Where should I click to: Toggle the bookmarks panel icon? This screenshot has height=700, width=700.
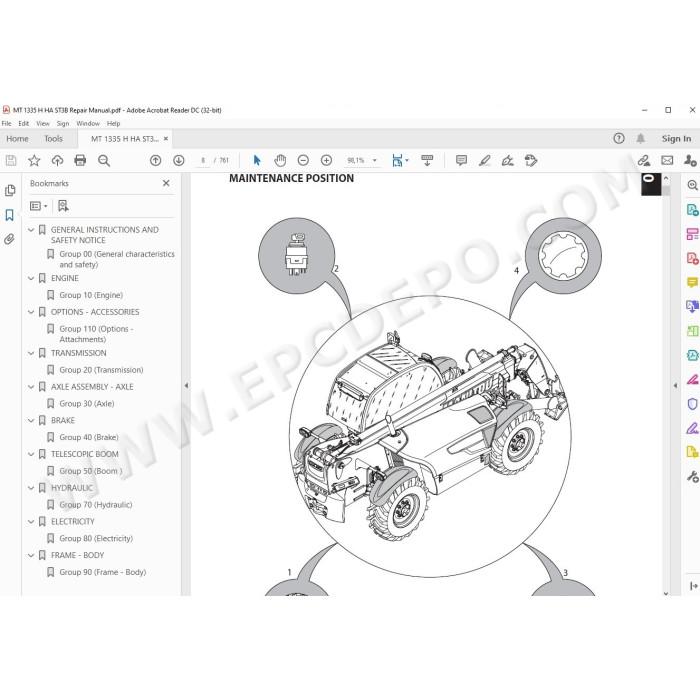[9, 215]
